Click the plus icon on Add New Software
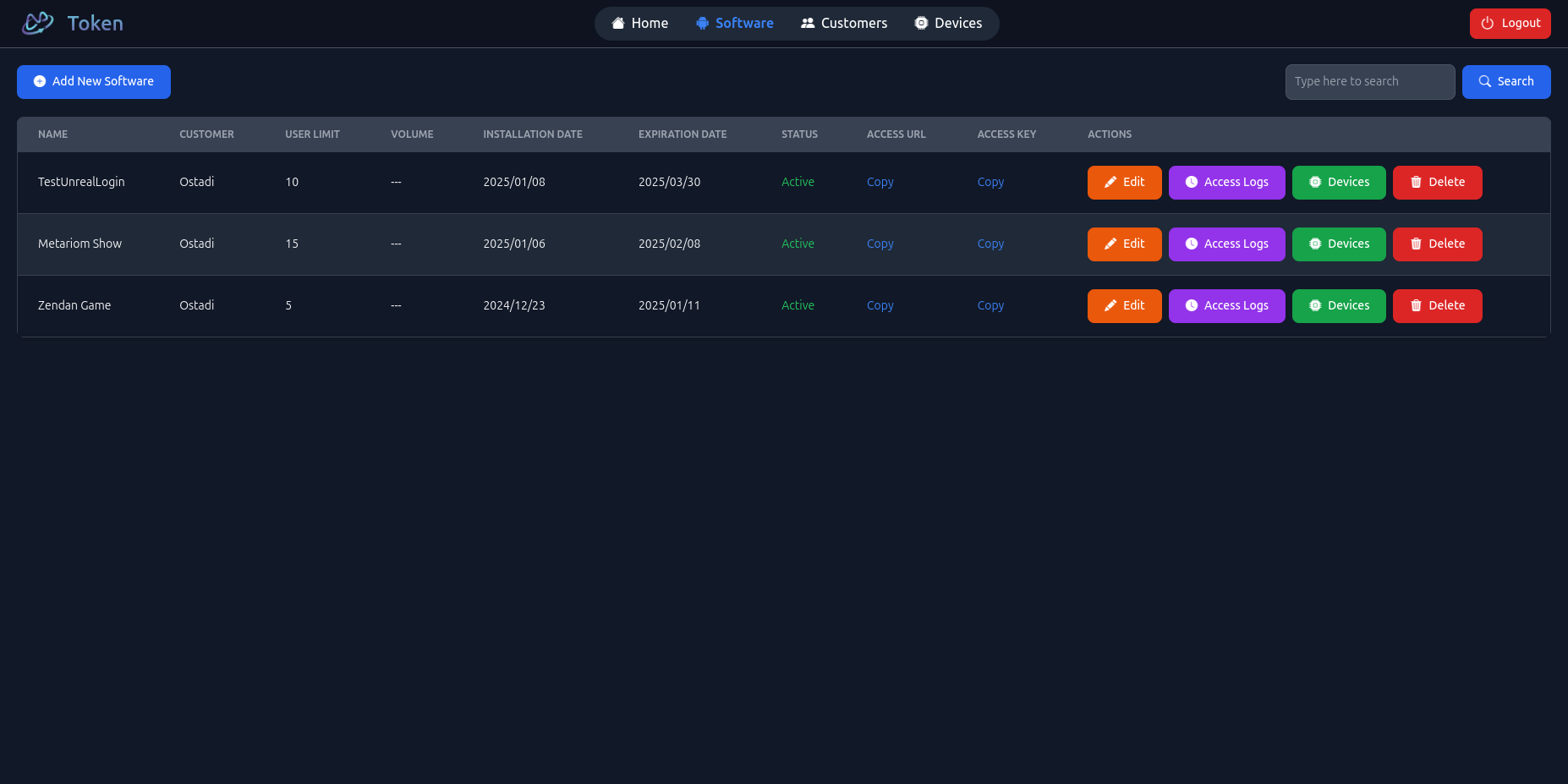1568x784 pixels. [x=40, y=82]
